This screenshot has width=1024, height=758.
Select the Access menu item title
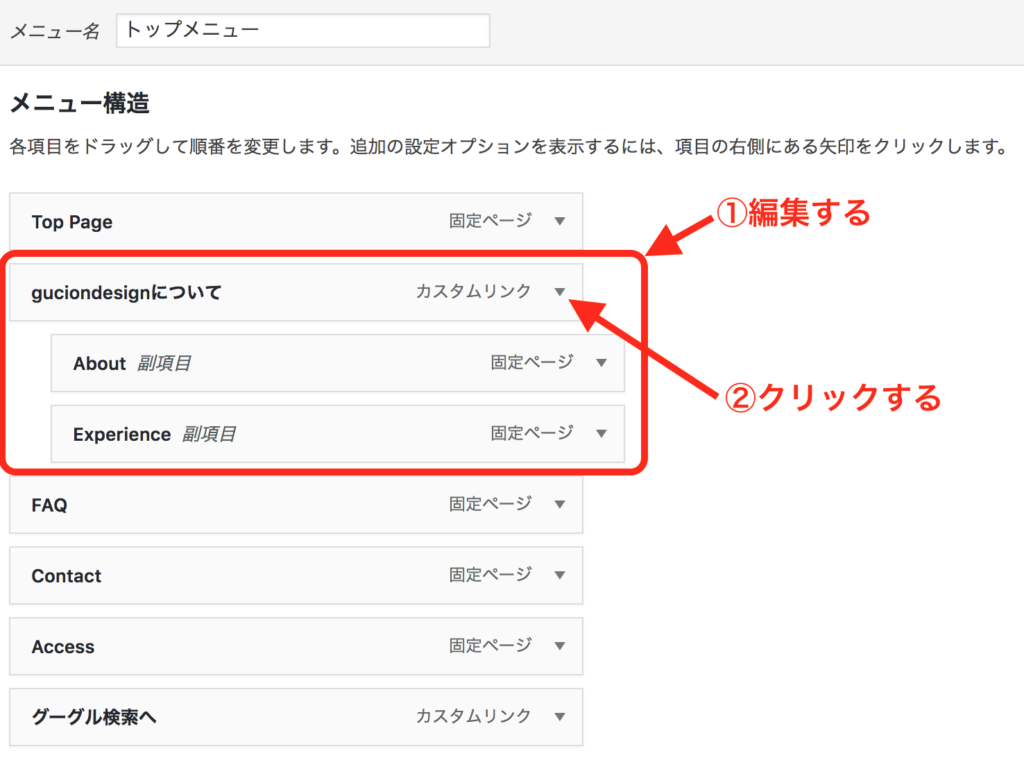tap(62, 647)
